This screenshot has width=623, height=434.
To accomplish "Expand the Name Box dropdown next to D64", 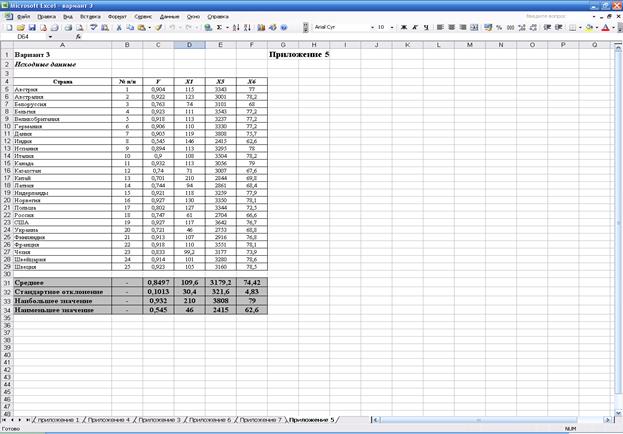I will pos(50,37).
